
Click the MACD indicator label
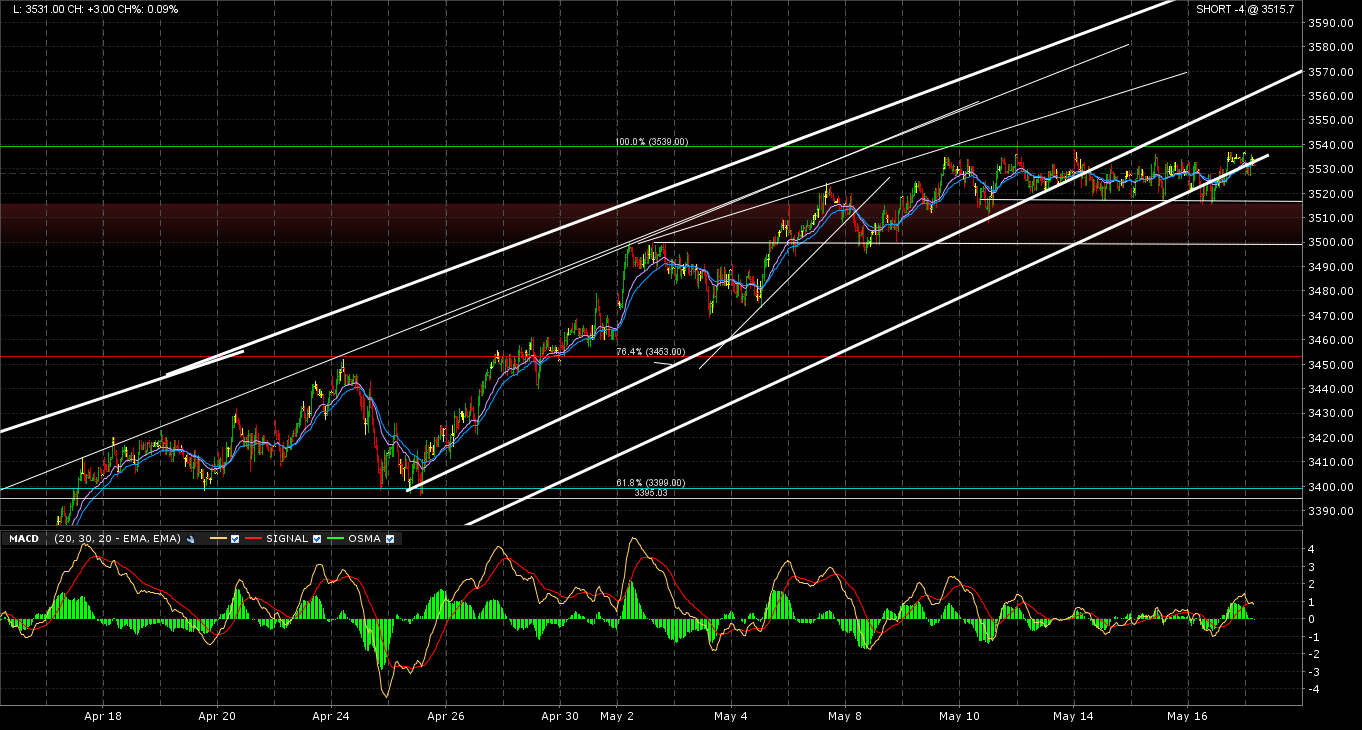(x=24, y=539)
